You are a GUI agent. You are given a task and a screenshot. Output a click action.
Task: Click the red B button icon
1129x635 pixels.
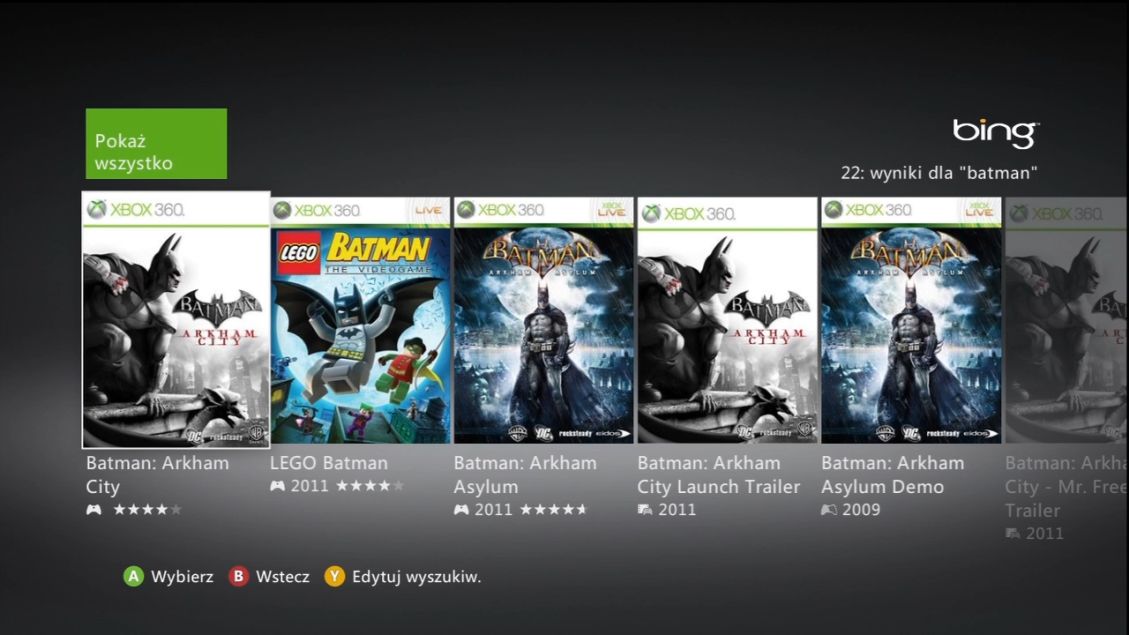(x=238, y=577)
